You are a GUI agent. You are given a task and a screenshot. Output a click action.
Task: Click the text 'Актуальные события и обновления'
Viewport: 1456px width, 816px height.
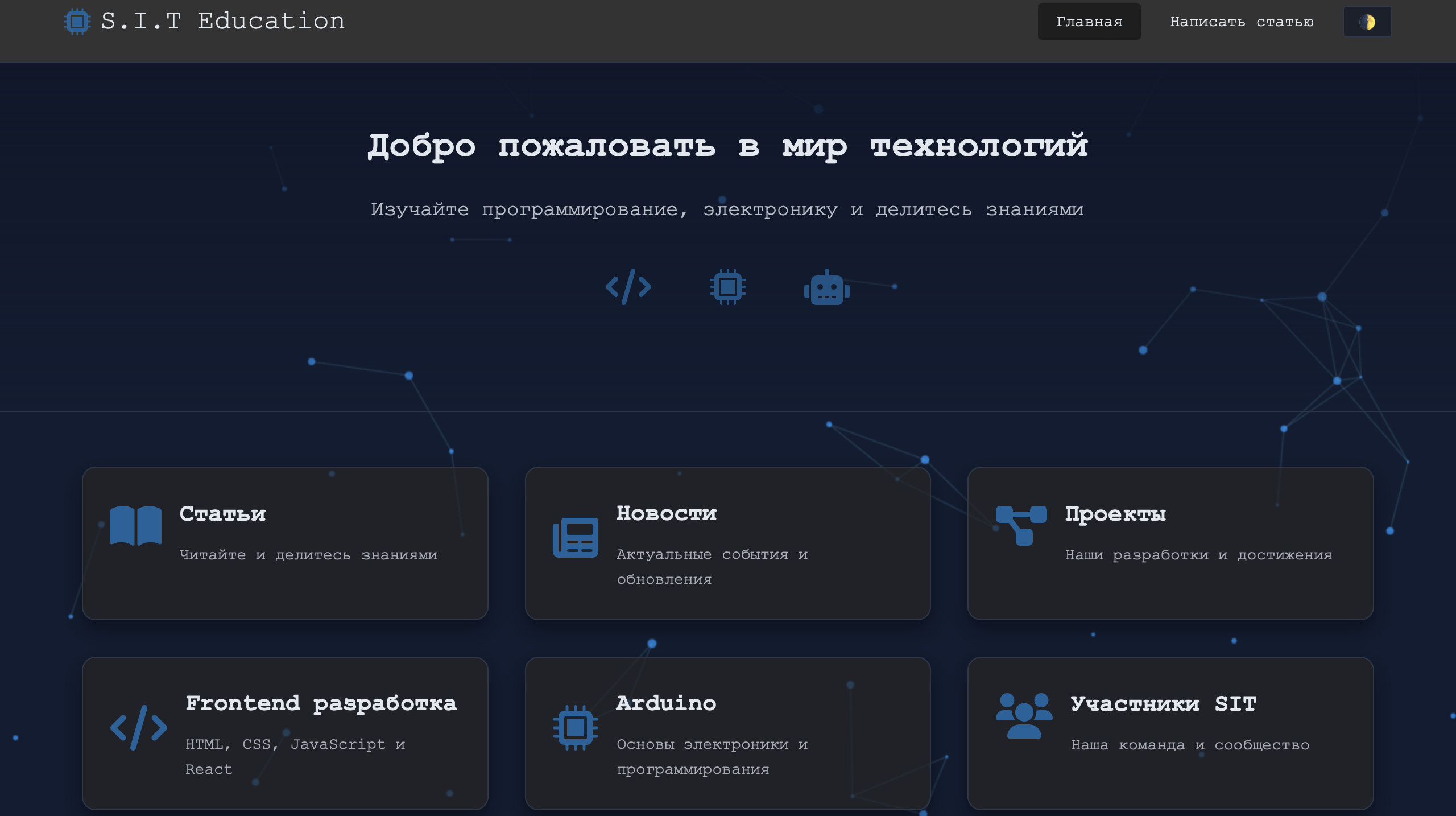712,567
